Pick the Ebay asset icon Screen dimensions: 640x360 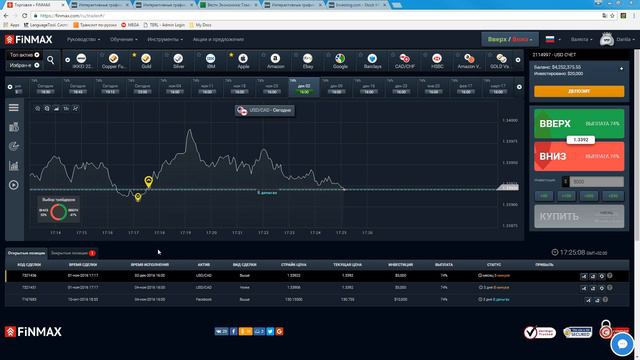coord(308,59)
